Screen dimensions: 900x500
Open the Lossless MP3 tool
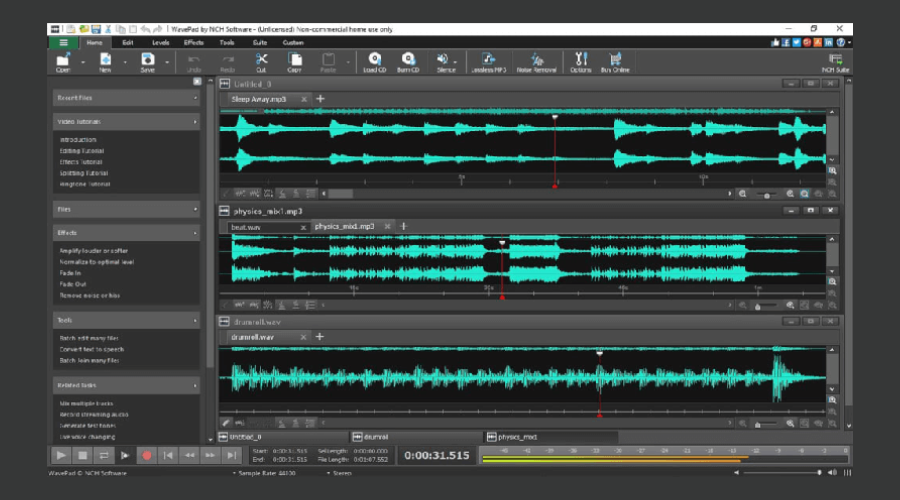488,62
